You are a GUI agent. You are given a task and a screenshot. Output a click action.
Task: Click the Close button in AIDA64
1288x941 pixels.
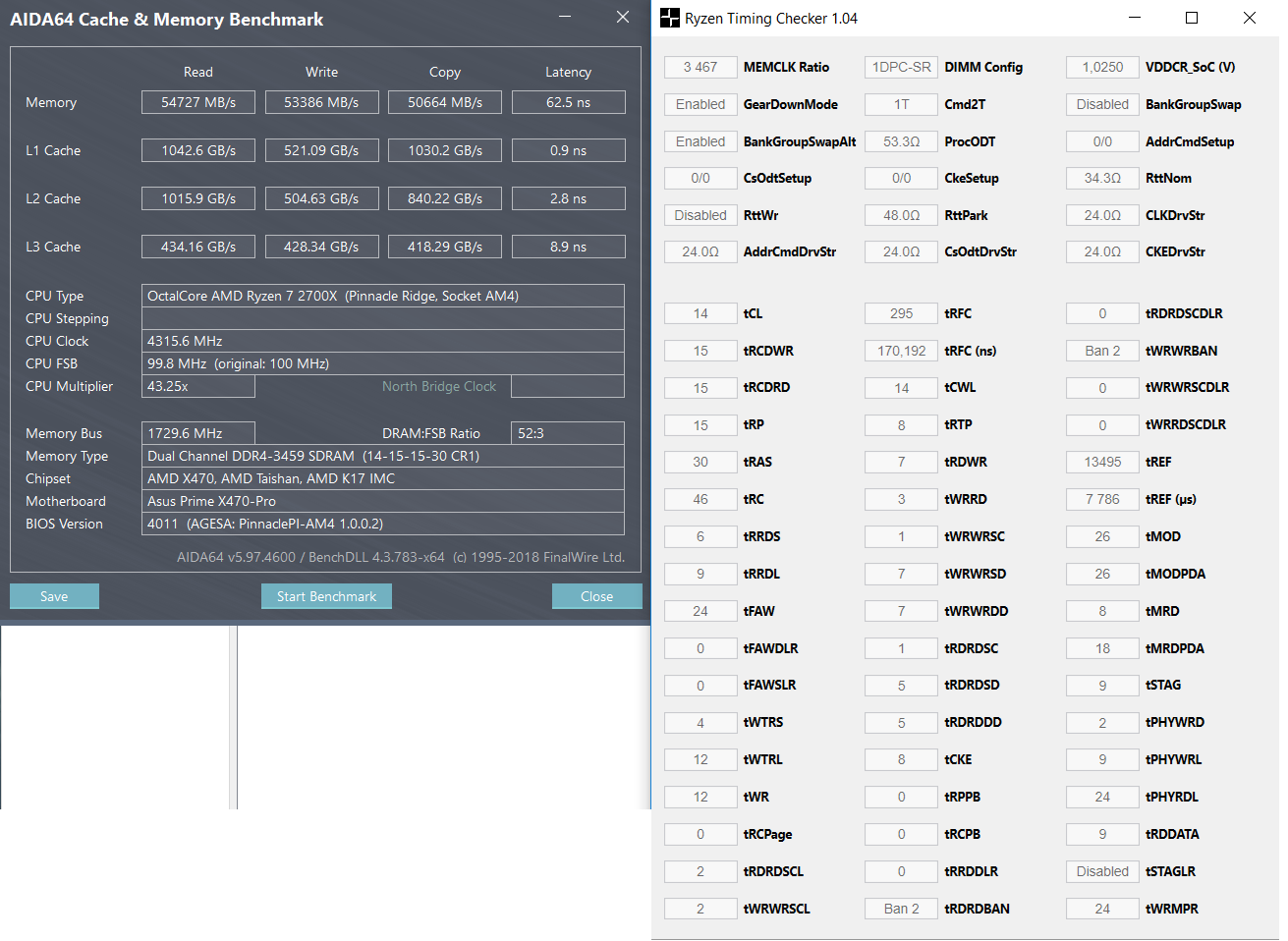[596, 596]
